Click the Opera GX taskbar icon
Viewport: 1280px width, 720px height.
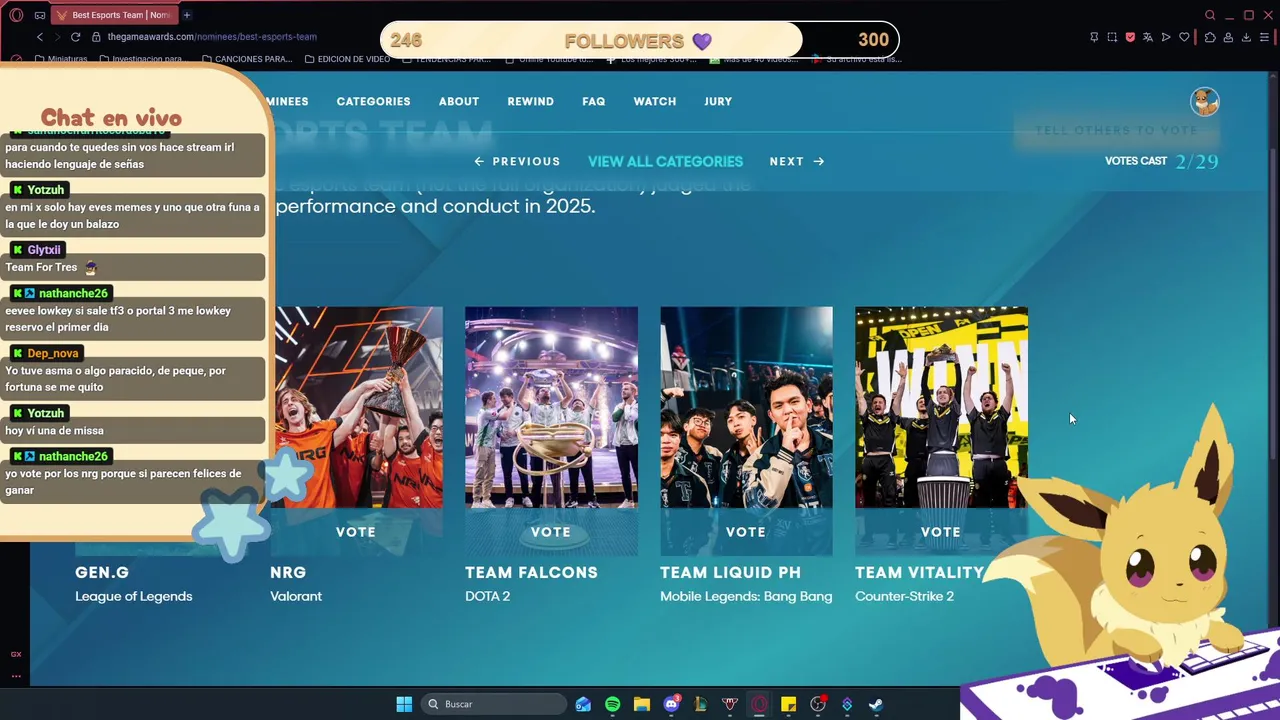tap(759, 704)
